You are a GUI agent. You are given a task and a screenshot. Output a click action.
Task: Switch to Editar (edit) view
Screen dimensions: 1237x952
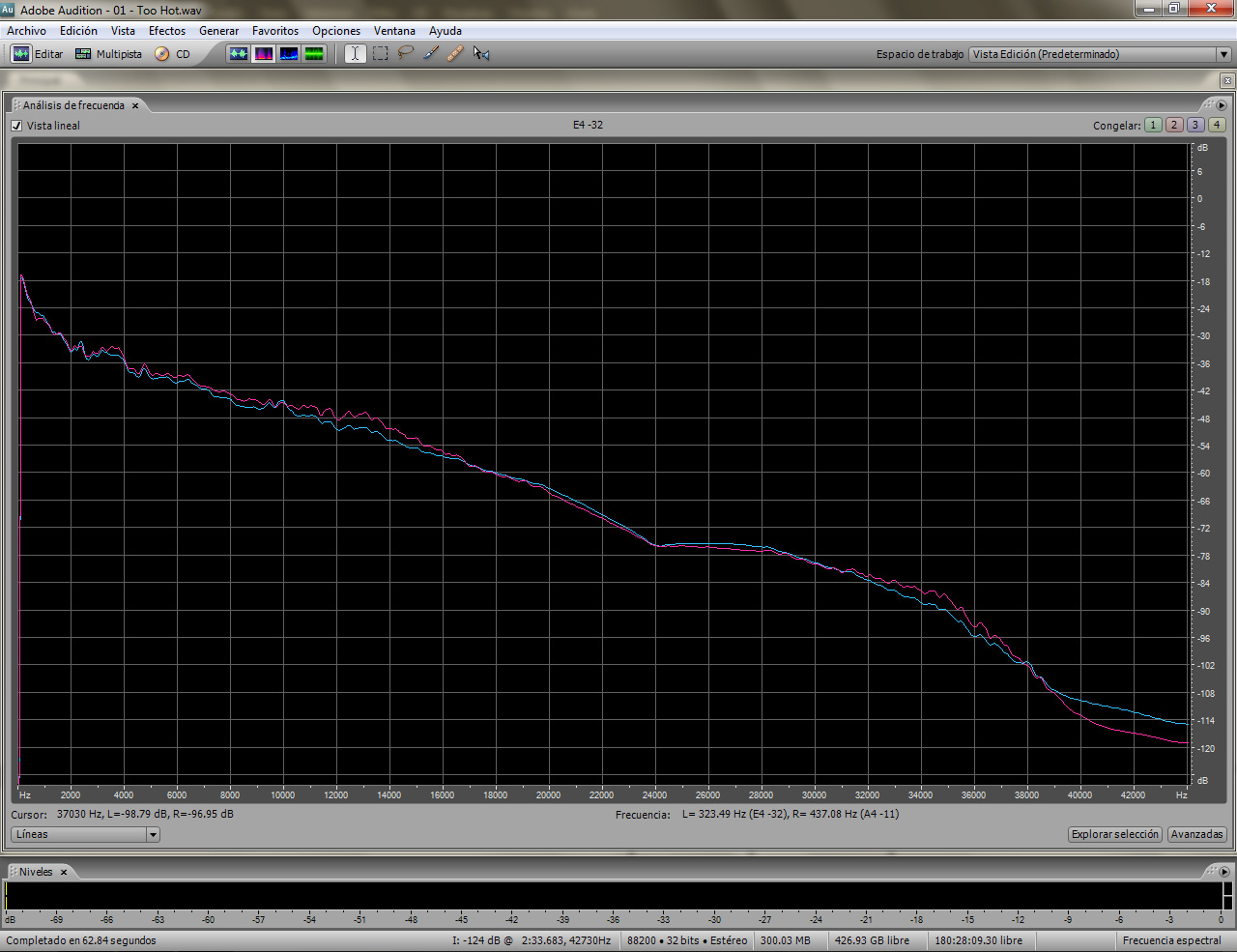click(37, 54)
